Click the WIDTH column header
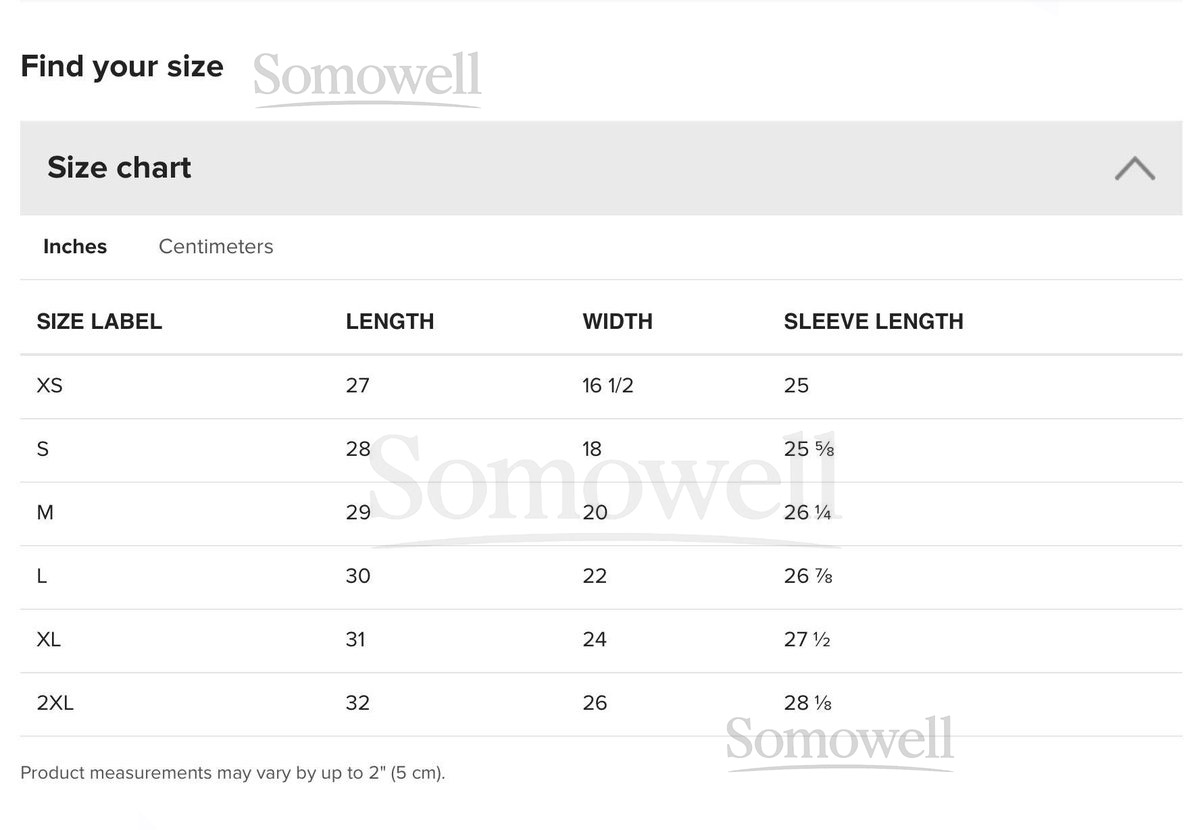This screenshot has height=830, width=1200. (617, 322)
